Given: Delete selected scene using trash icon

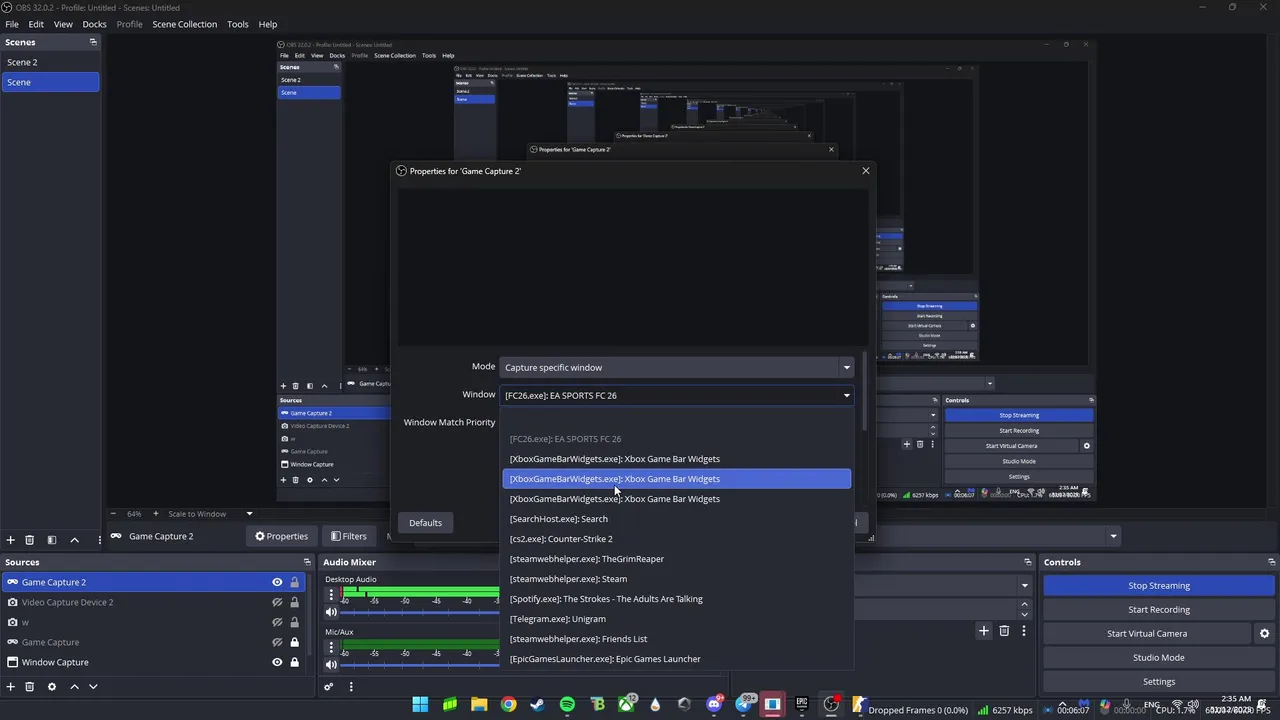Looking at the screenshot, I should click(30, 540).
